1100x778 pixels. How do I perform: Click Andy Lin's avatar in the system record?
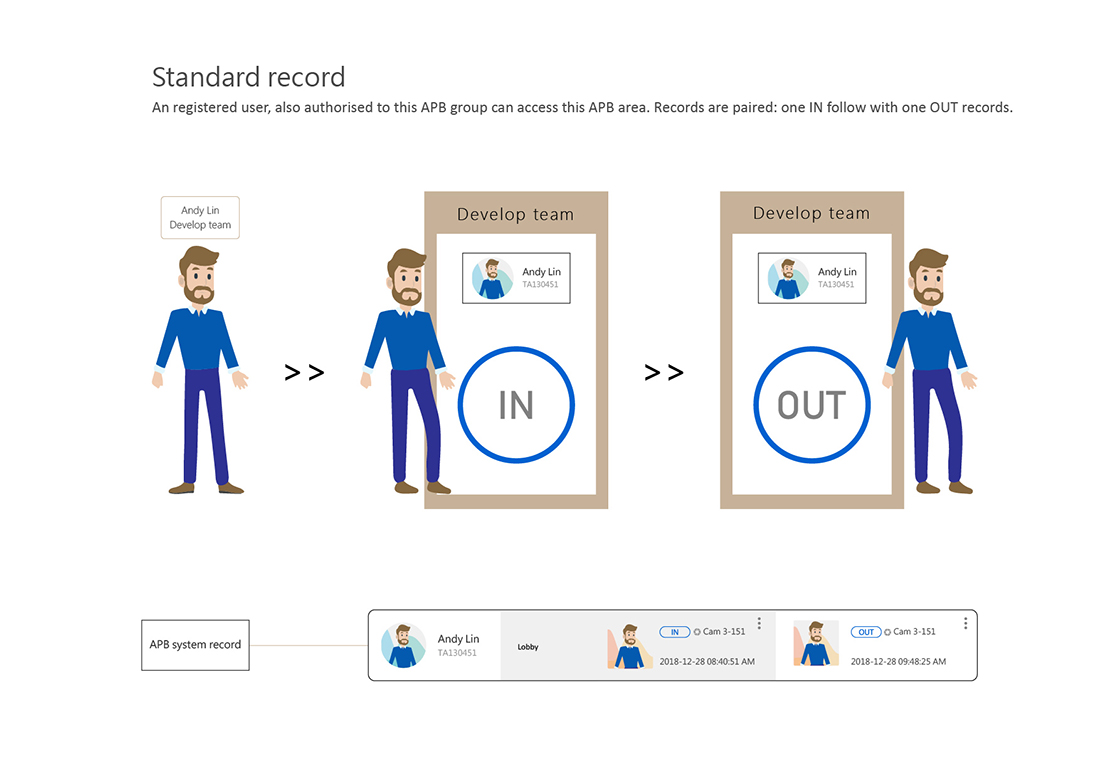pyautogui.click(x=404, y=645)
